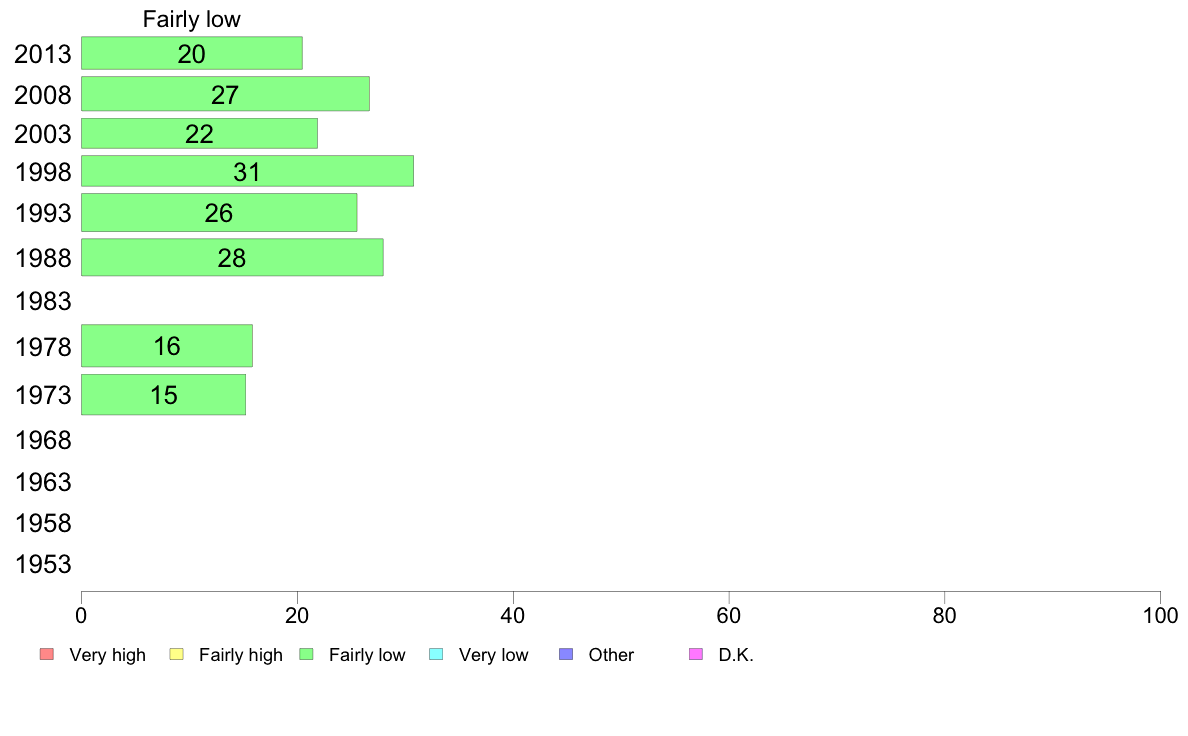Select the 1993 bar showing 26
The width and height of the screenshot is (1188, 736).
219,213
